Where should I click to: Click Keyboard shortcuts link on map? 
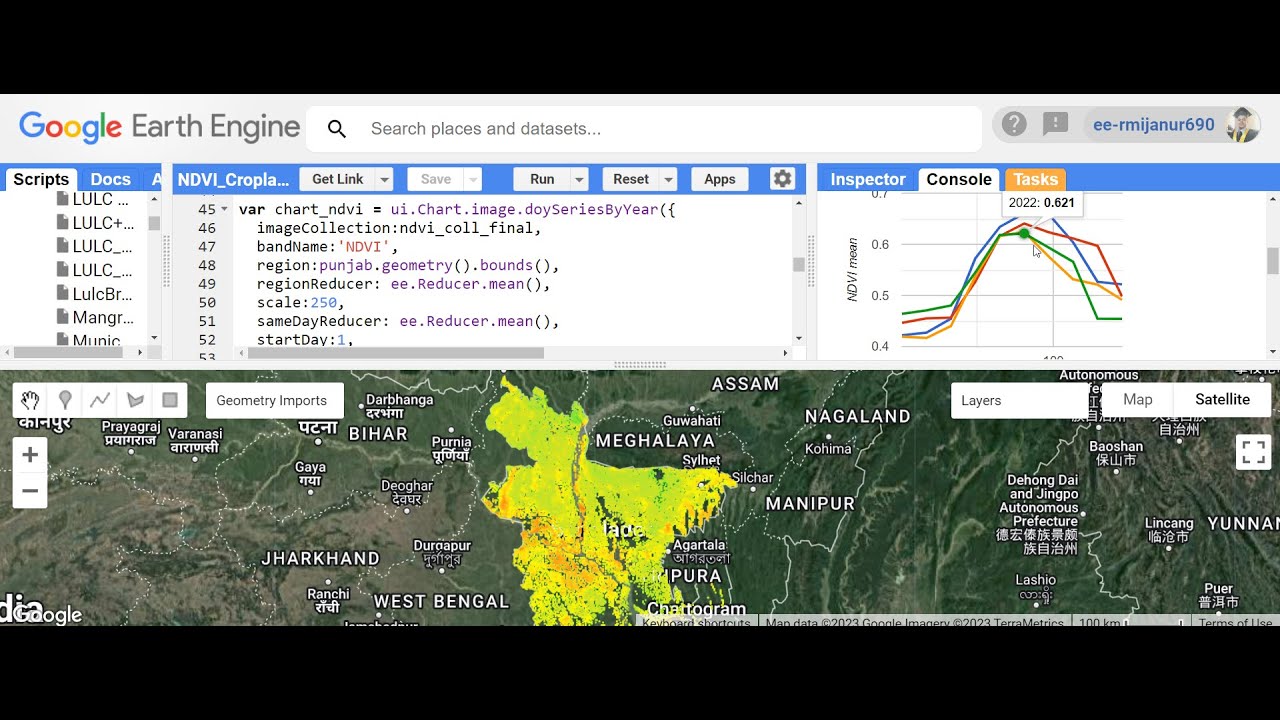point(696,623)
